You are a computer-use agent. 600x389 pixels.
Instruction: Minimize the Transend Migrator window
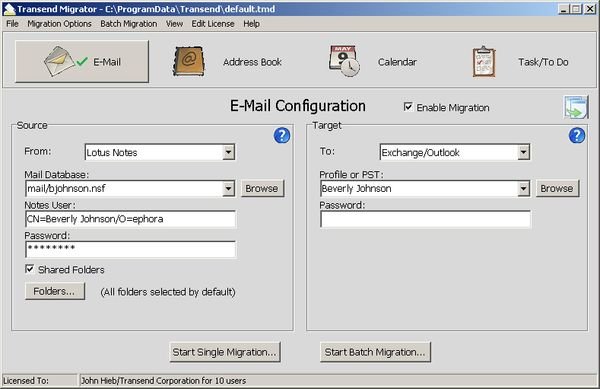[563, 9]
